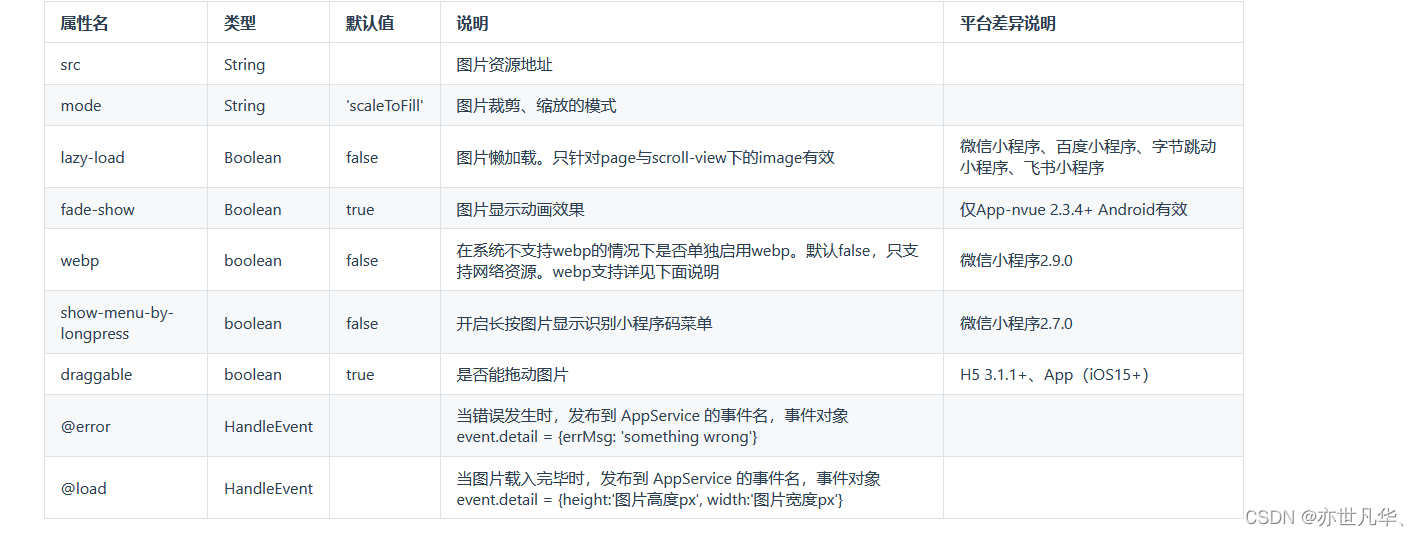Click the 属性名 column header
The image size is (1418, 536).
[x=84, y=24]
